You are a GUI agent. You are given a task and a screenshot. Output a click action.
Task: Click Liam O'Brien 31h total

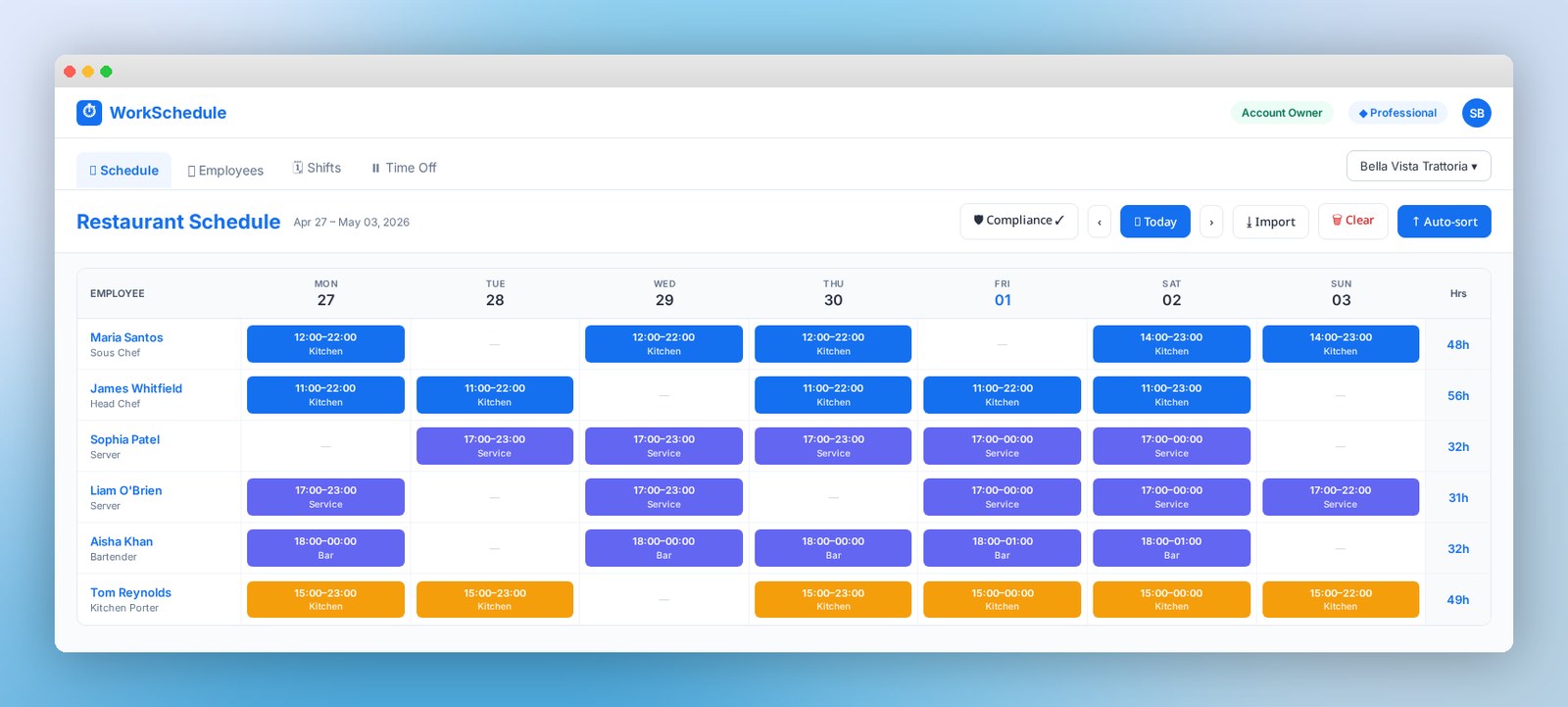pyautogui.click(x=1458, y=497)
